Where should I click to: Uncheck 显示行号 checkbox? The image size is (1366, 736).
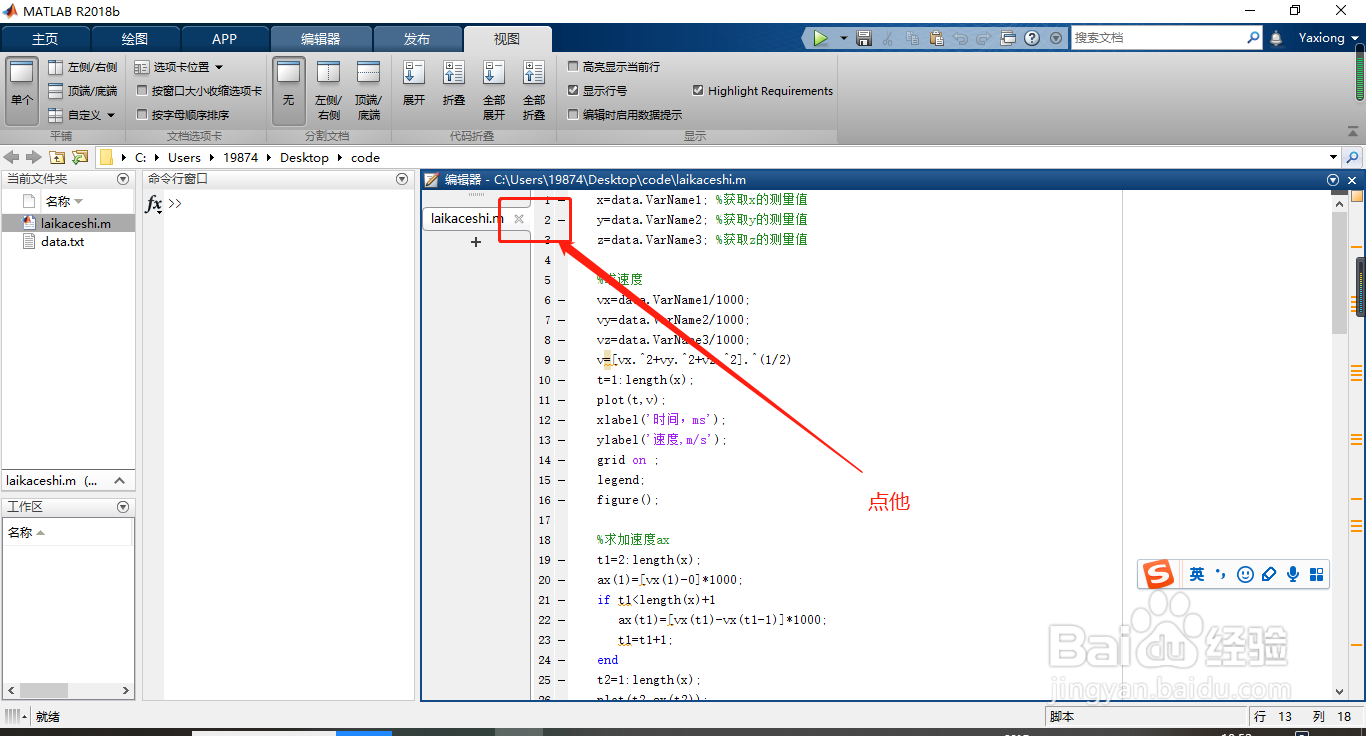click(573, 90)
